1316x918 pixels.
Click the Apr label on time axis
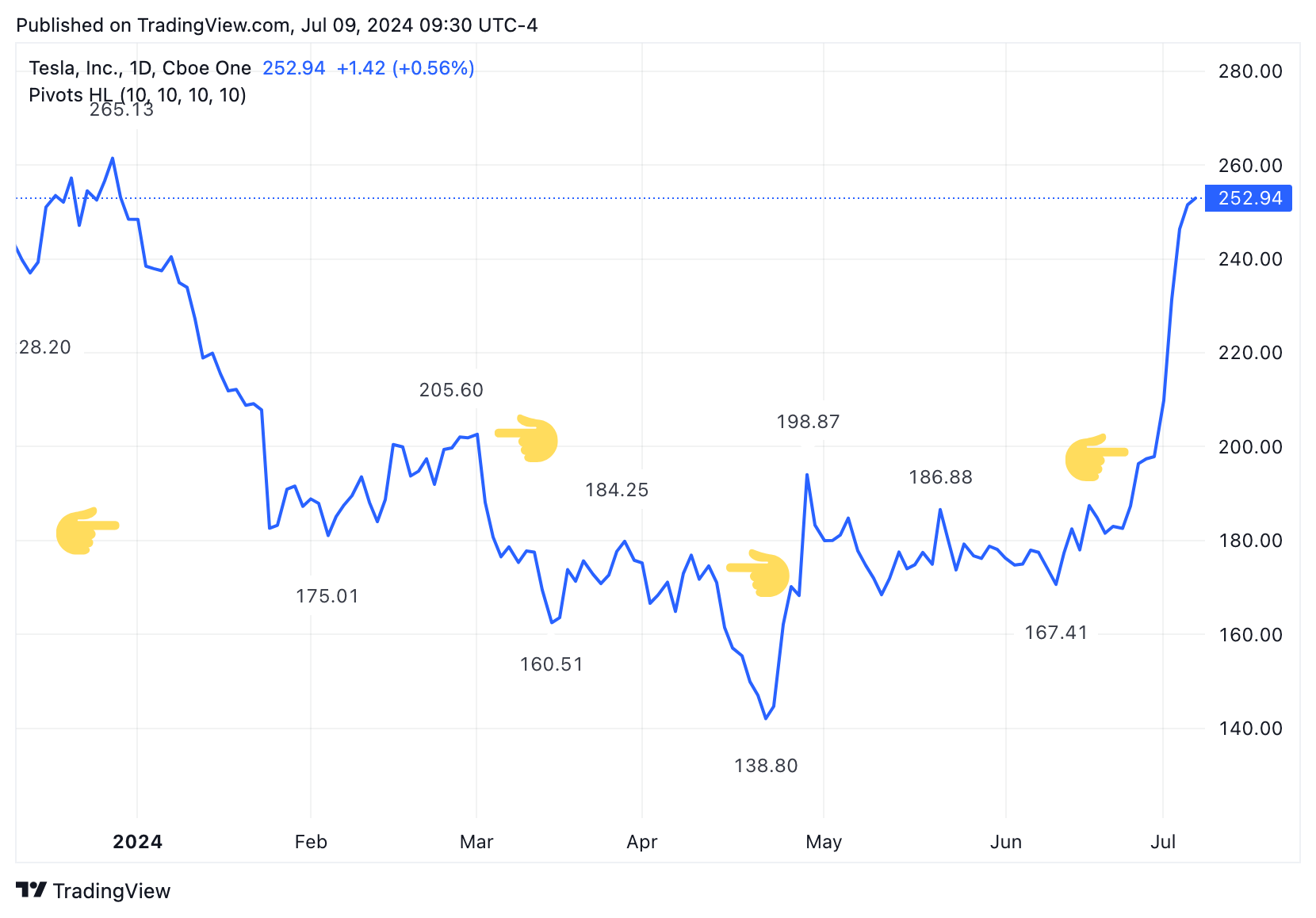tap(642, 842)
